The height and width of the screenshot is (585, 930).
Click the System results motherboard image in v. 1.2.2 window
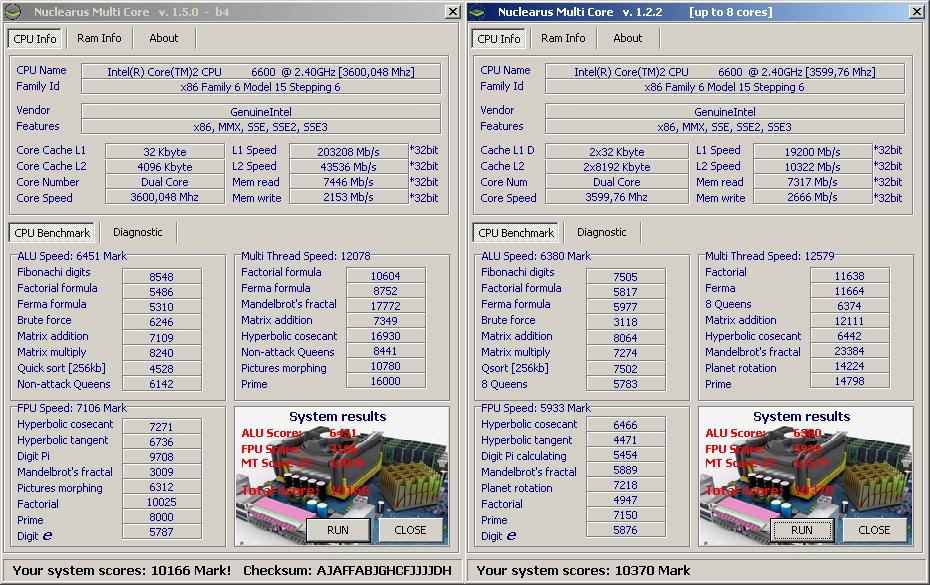coord(805,476)
